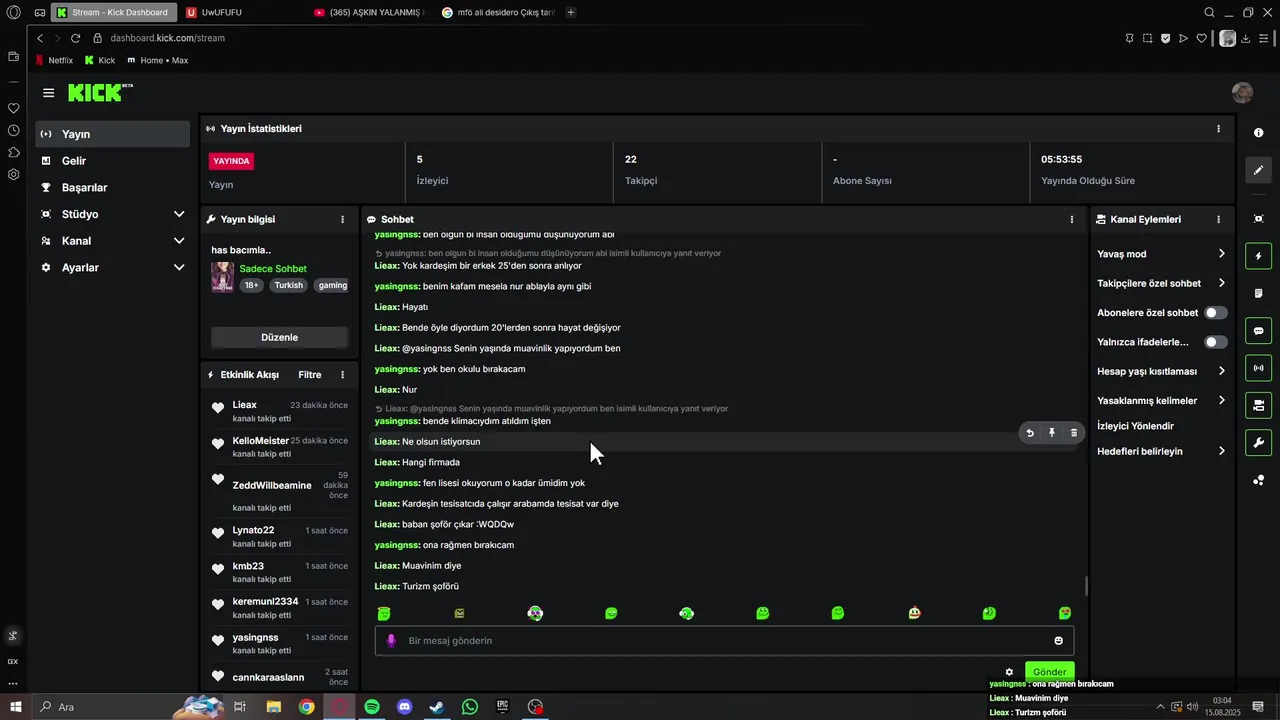Switch to the UwUFUFU browser tab

(x=240, y=12)
